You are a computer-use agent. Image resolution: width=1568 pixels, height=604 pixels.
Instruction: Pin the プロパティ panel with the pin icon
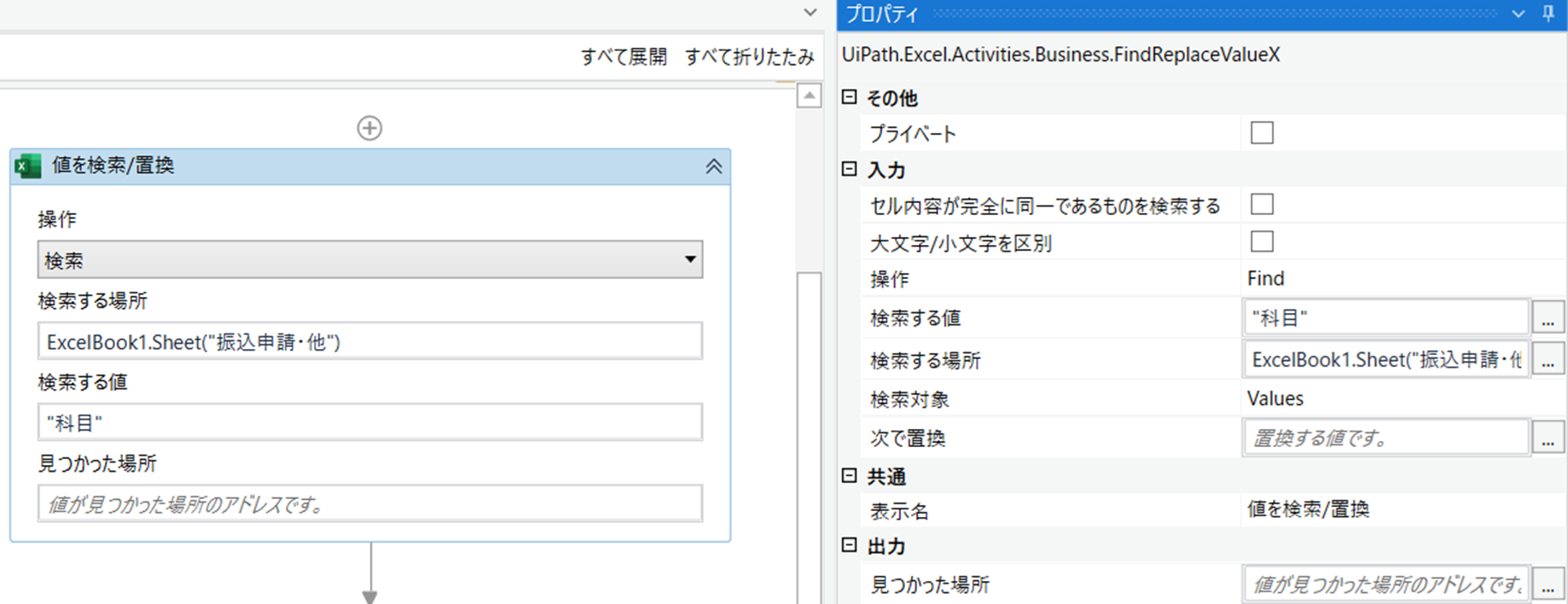point(1548,14)
